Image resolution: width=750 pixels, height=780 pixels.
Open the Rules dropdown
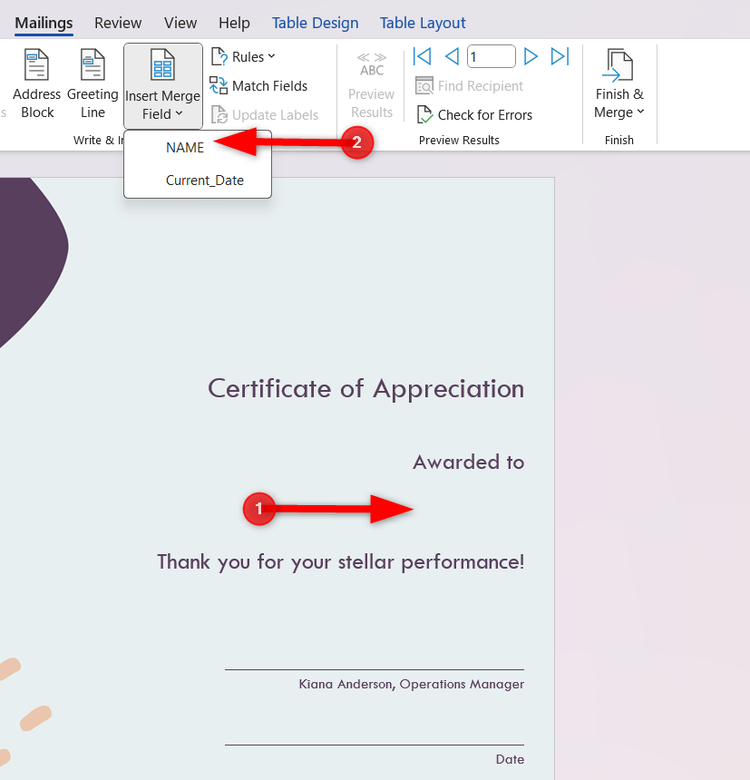(243, 57)
